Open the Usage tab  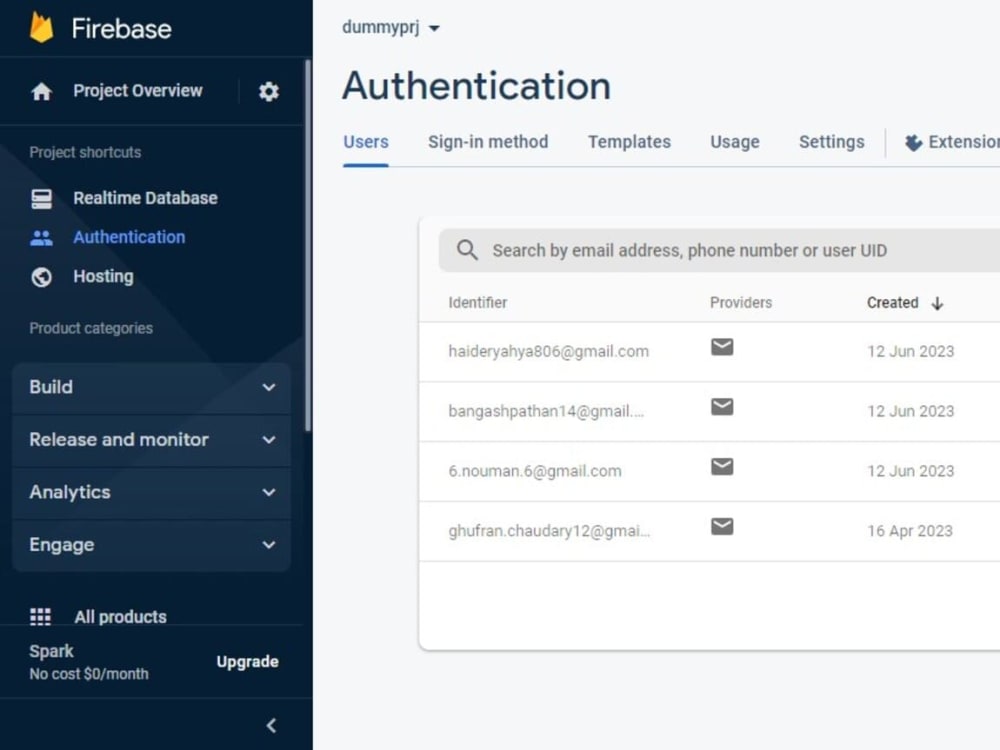pyautogui.click(x=735, y=142)
